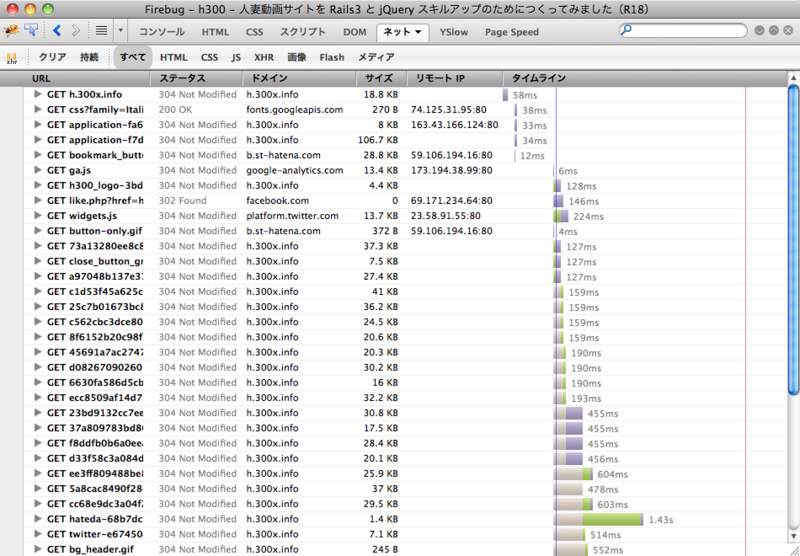Expand the GET twitter-e67450 request
This screenshot has height=556, width=800.
(x=38, y=534)
